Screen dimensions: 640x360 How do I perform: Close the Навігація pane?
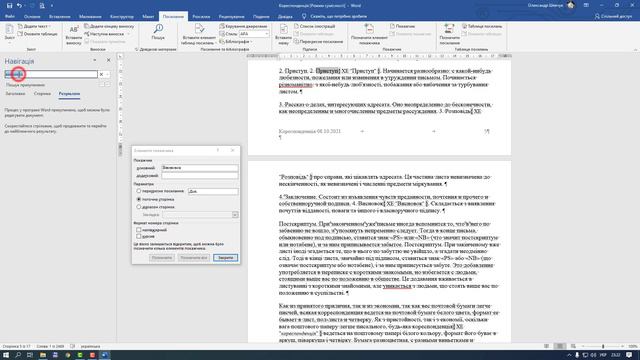tap(109, 60)
